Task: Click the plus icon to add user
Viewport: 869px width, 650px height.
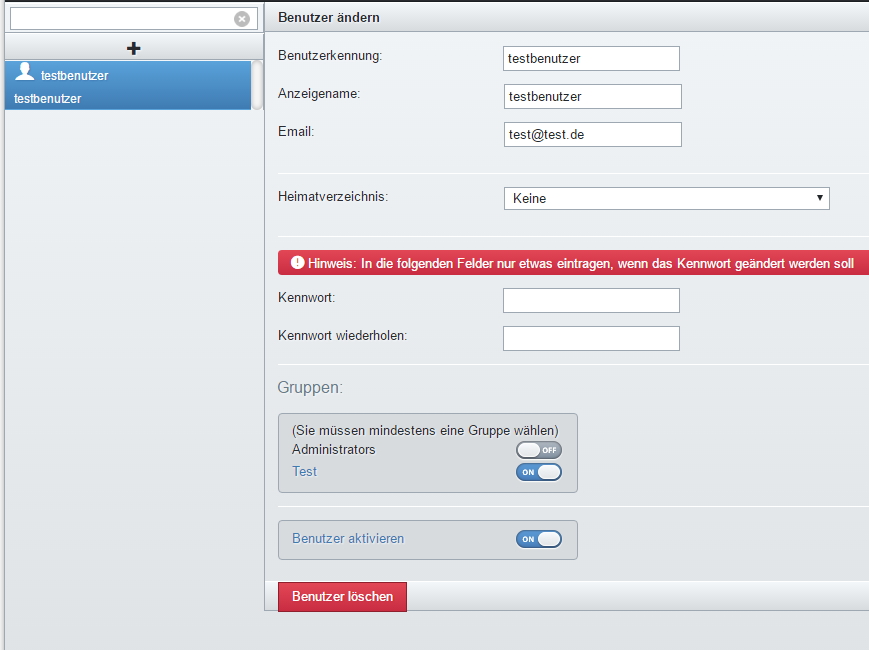Action: pos(133,48)
